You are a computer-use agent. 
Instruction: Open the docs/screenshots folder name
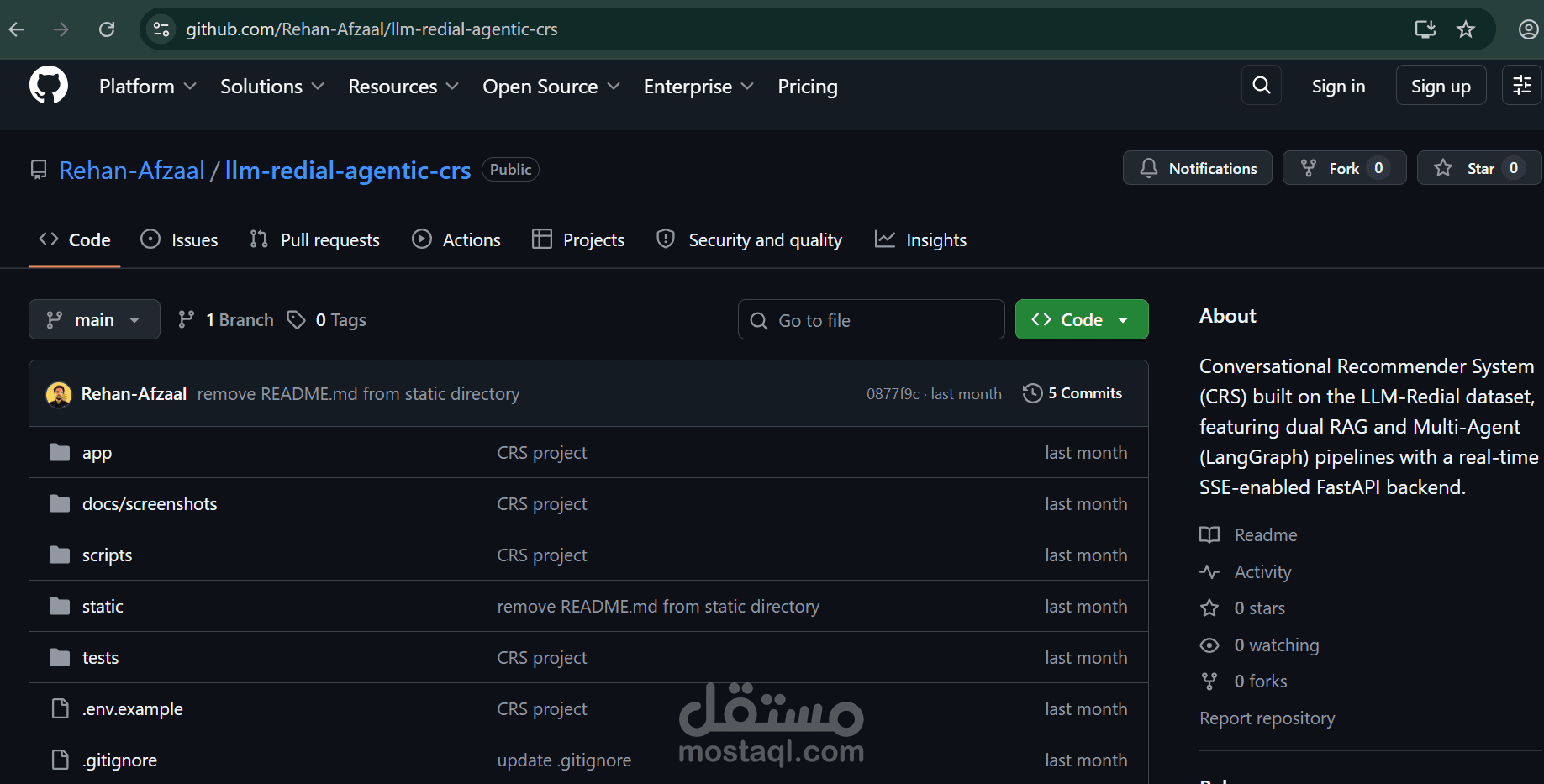(x=150, y=504)
